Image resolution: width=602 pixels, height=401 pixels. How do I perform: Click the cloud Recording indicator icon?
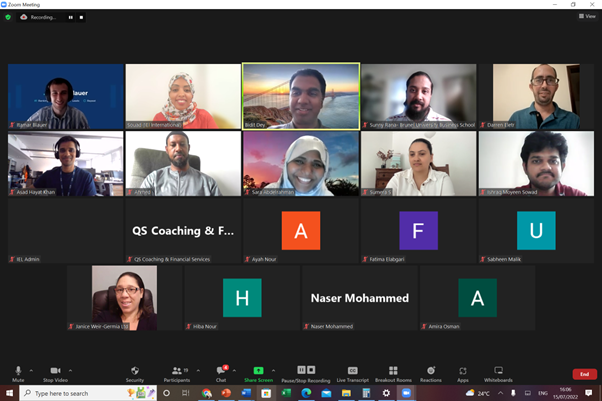[x=23, y=17]
